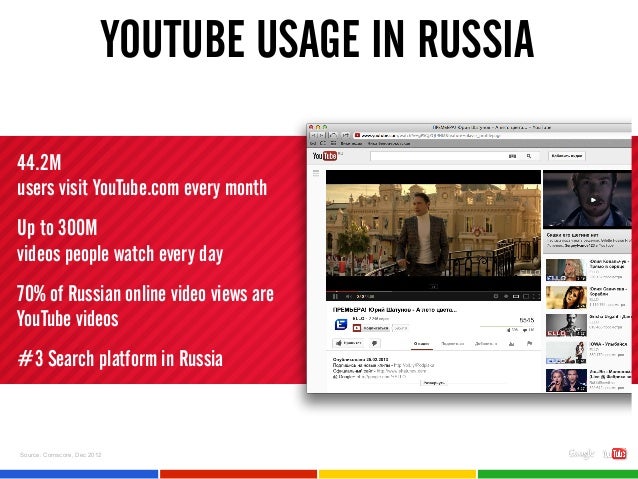Select the Share tab below video

click(452, 344)
